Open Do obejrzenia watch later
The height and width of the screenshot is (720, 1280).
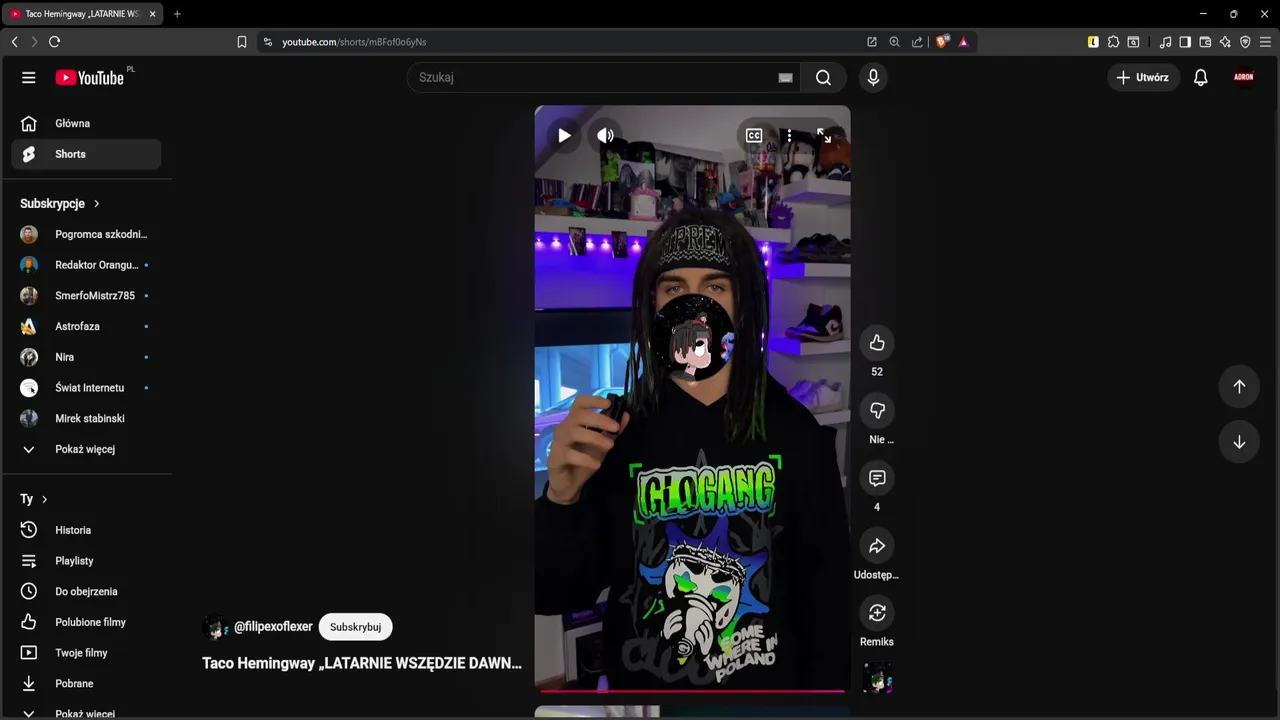coord(86,591)
